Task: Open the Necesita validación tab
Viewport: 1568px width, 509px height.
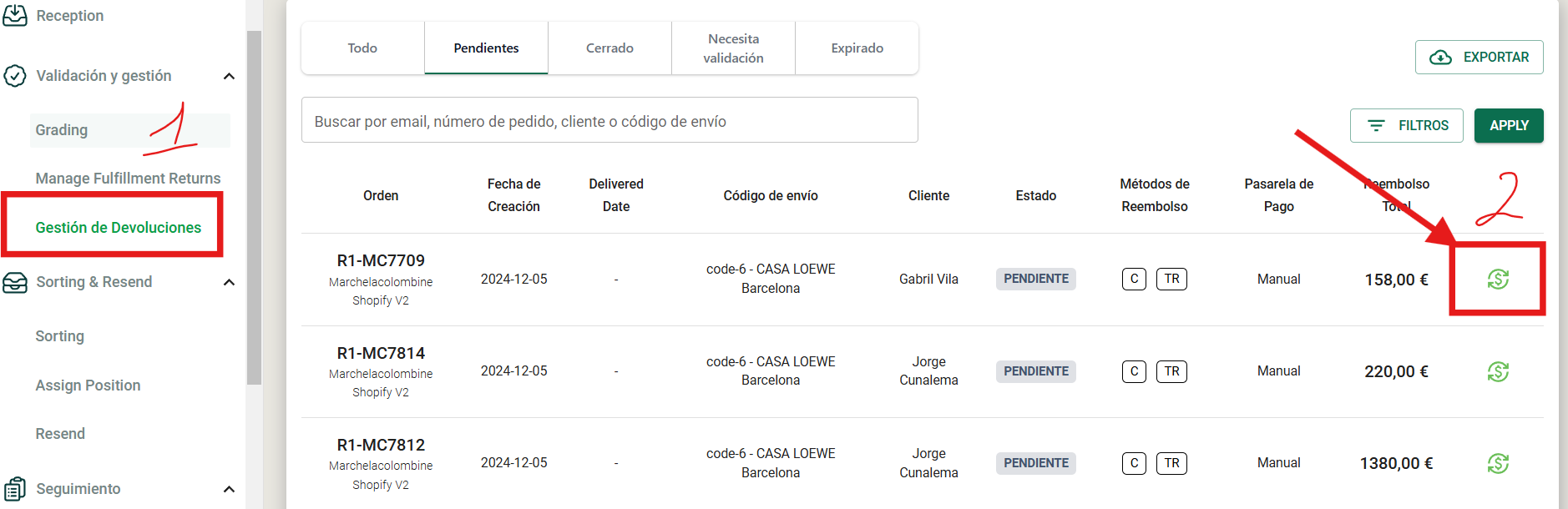Action: [x=733, y=48]
